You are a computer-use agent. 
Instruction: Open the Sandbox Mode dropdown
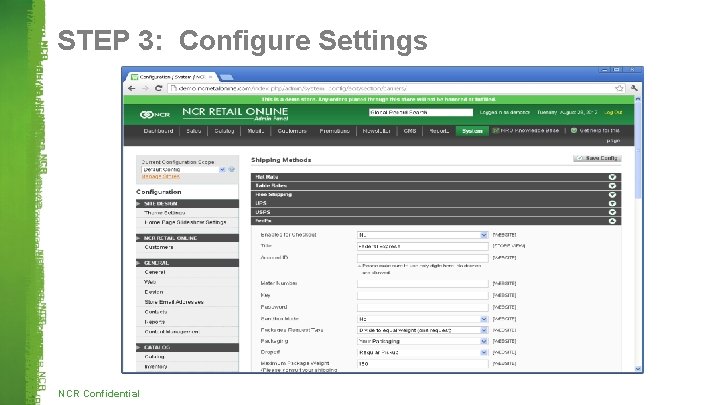coord(422,319)
